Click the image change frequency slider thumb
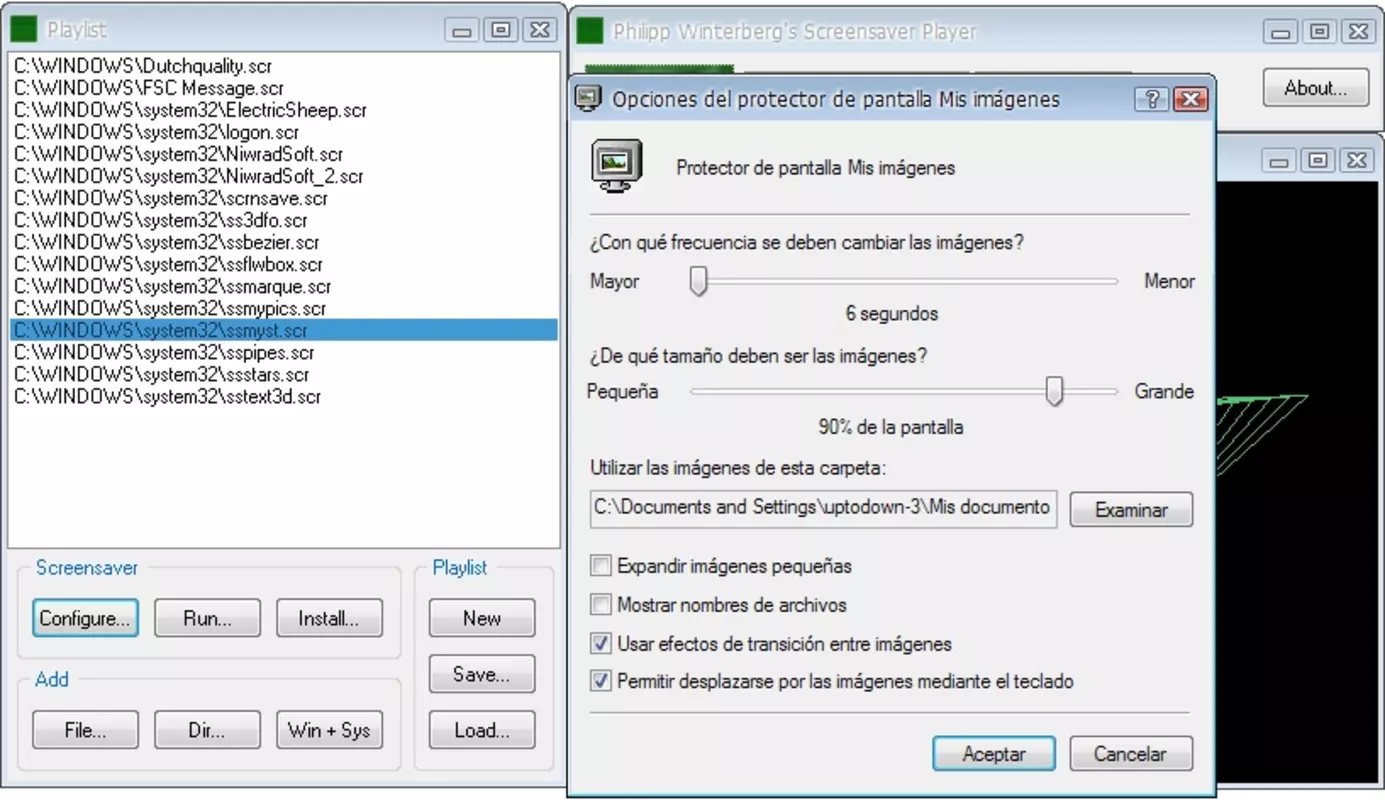This screenshot has width=1385, height=800. click(699, 281)
